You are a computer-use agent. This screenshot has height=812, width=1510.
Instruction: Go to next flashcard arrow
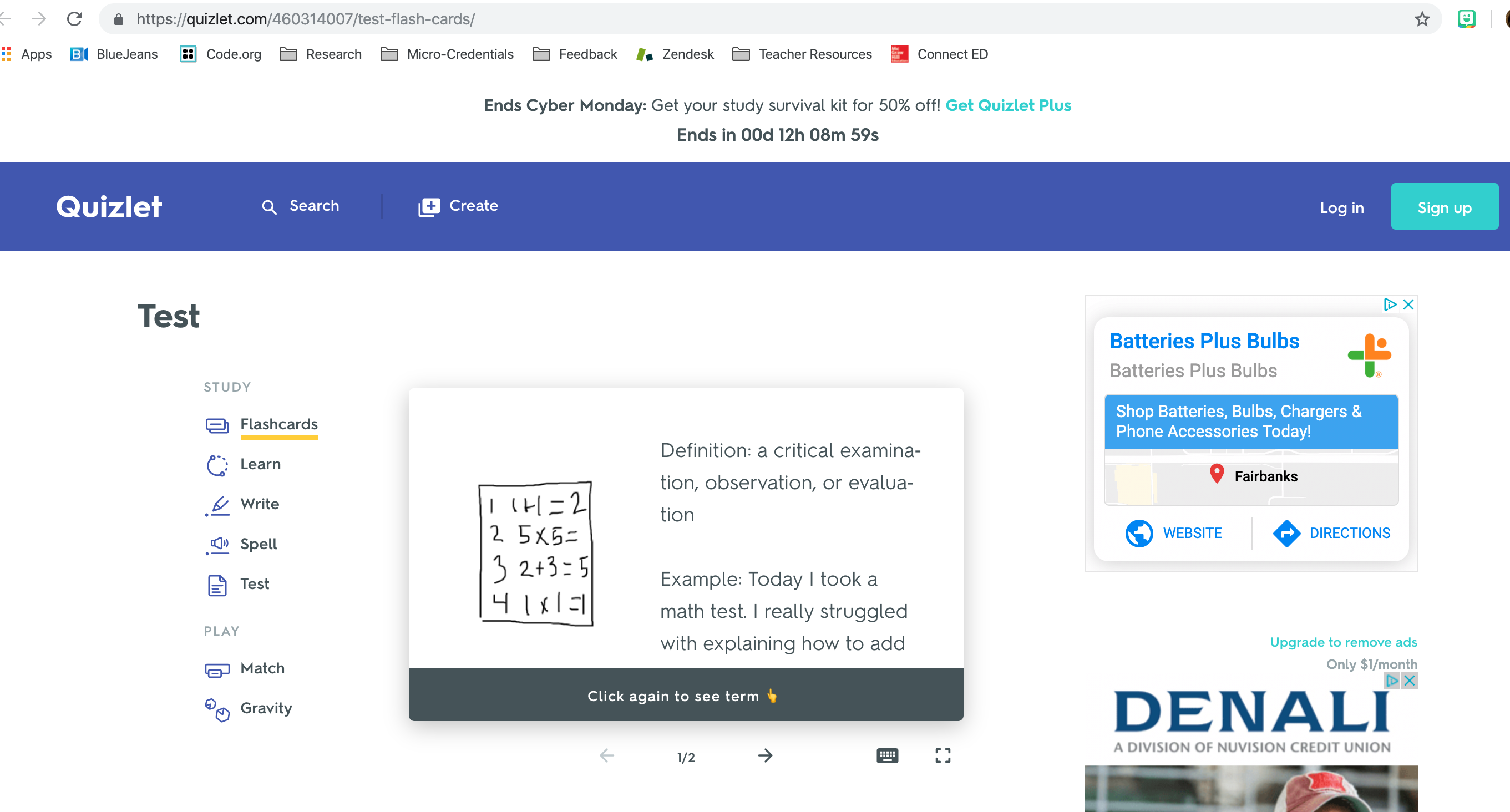(x=765, y=755)
